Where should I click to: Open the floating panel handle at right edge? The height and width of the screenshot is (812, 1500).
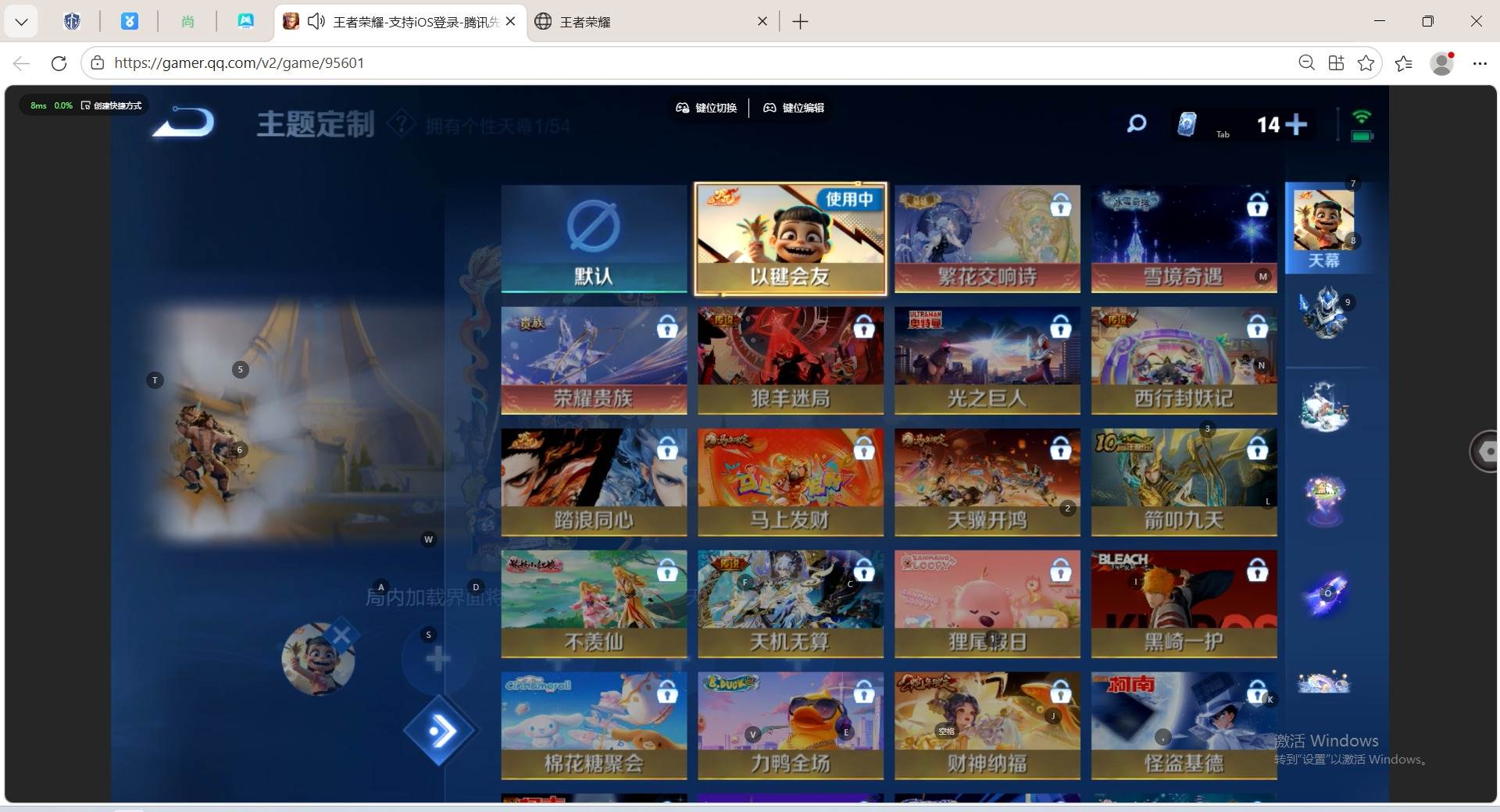coord(1484,451)
